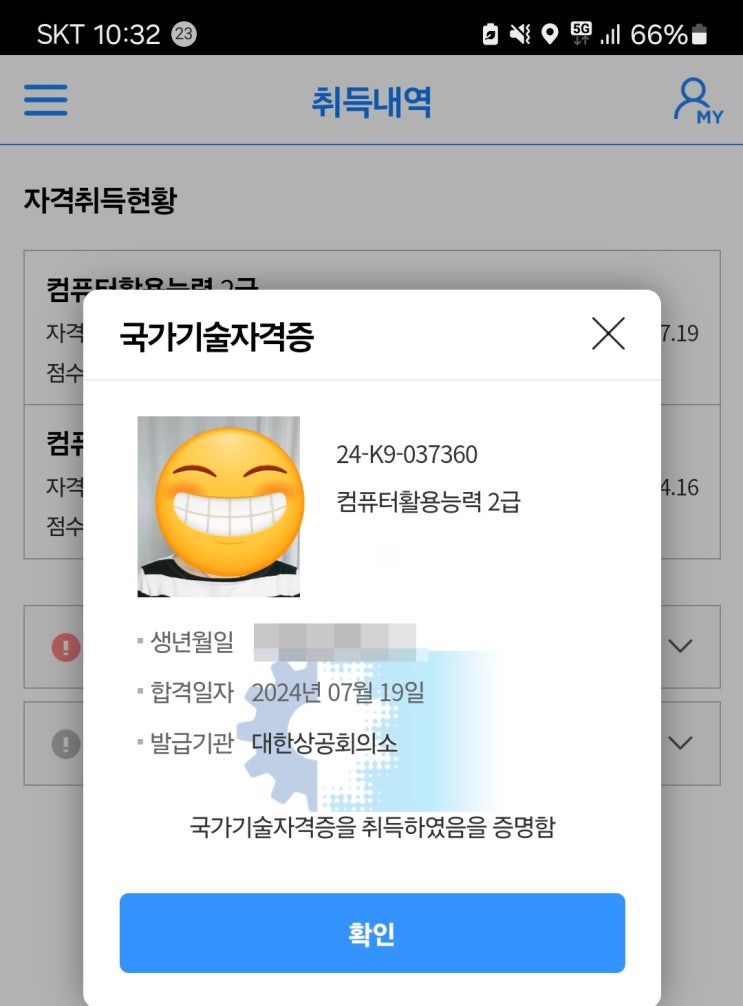Screen dimensions: 743x1006
Task: Tap the muted sound status icon
Action: click(x=520, y=34)
